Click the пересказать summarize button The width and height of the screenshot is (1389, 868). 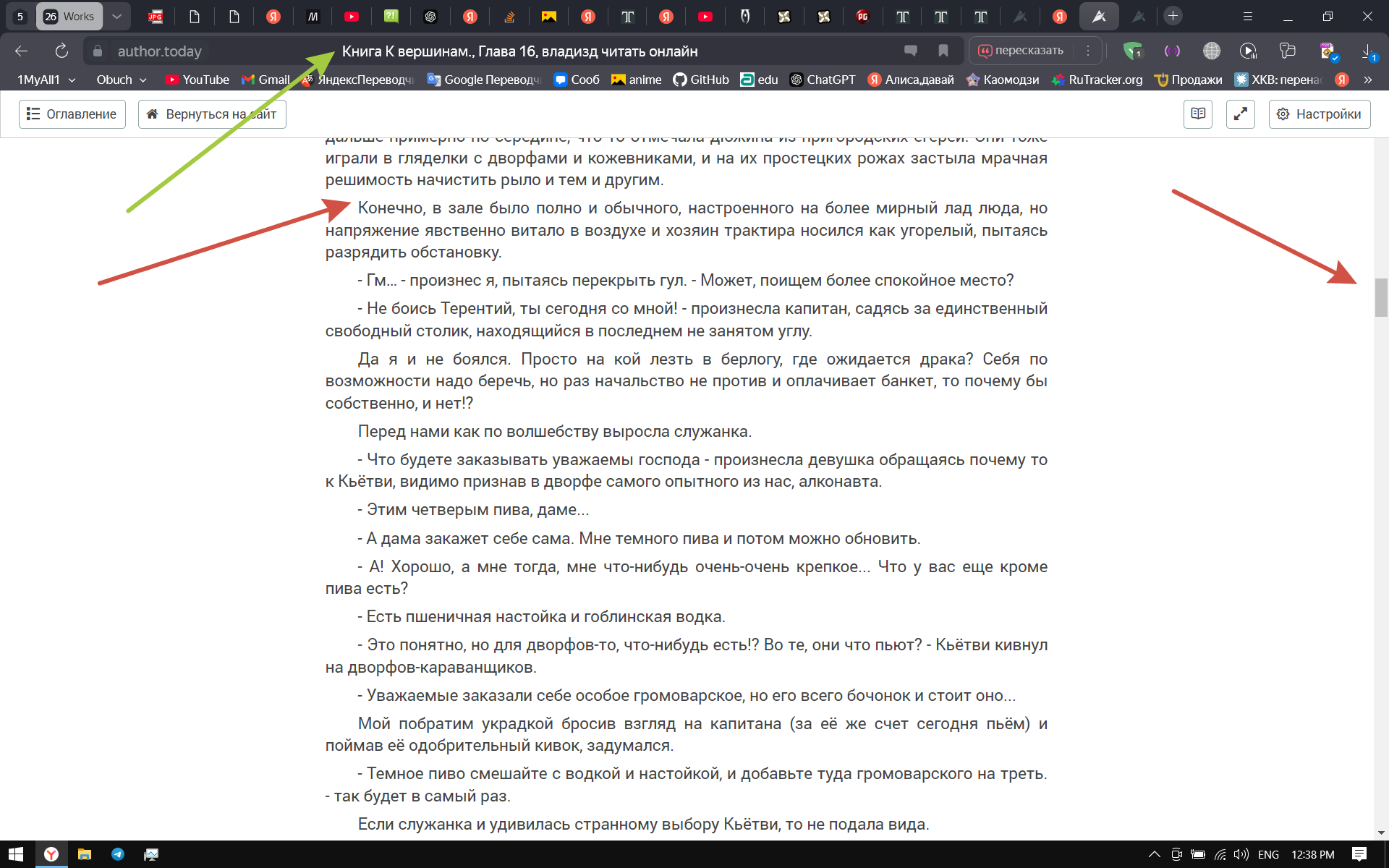(x=1021, y=51)
